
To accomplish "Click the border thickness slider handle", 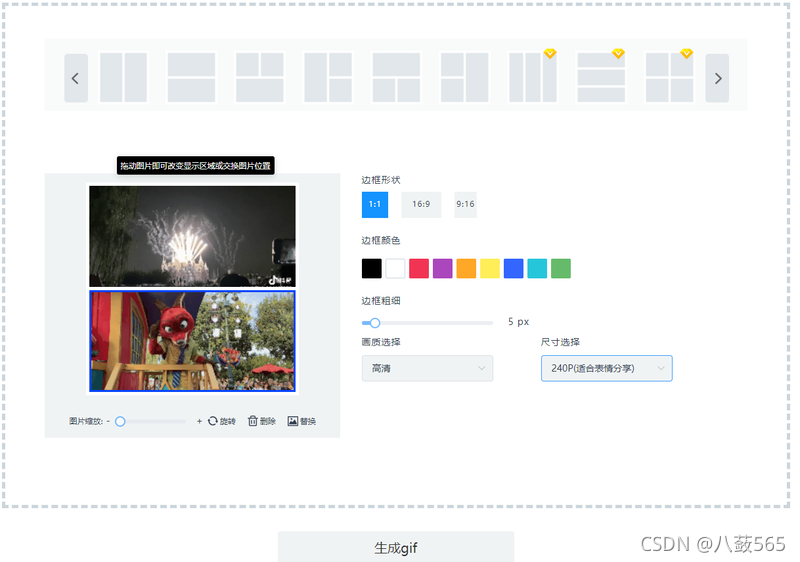I will tap(375, 323).
